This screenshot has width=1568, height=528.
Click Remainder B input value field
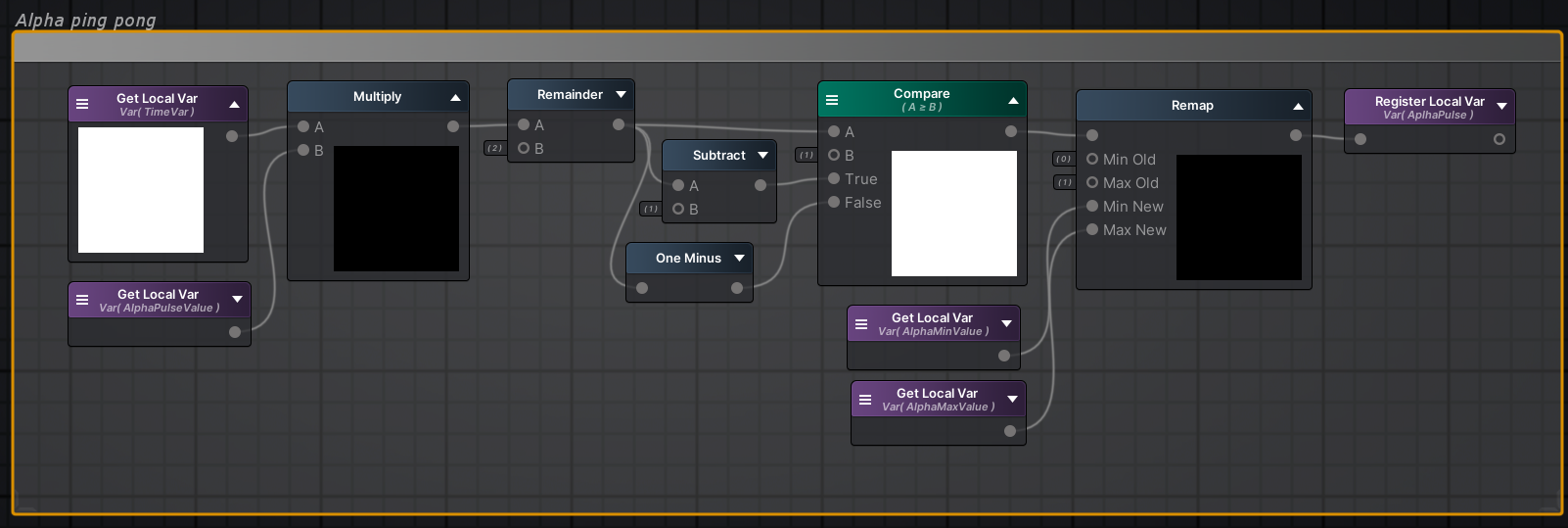495,148
